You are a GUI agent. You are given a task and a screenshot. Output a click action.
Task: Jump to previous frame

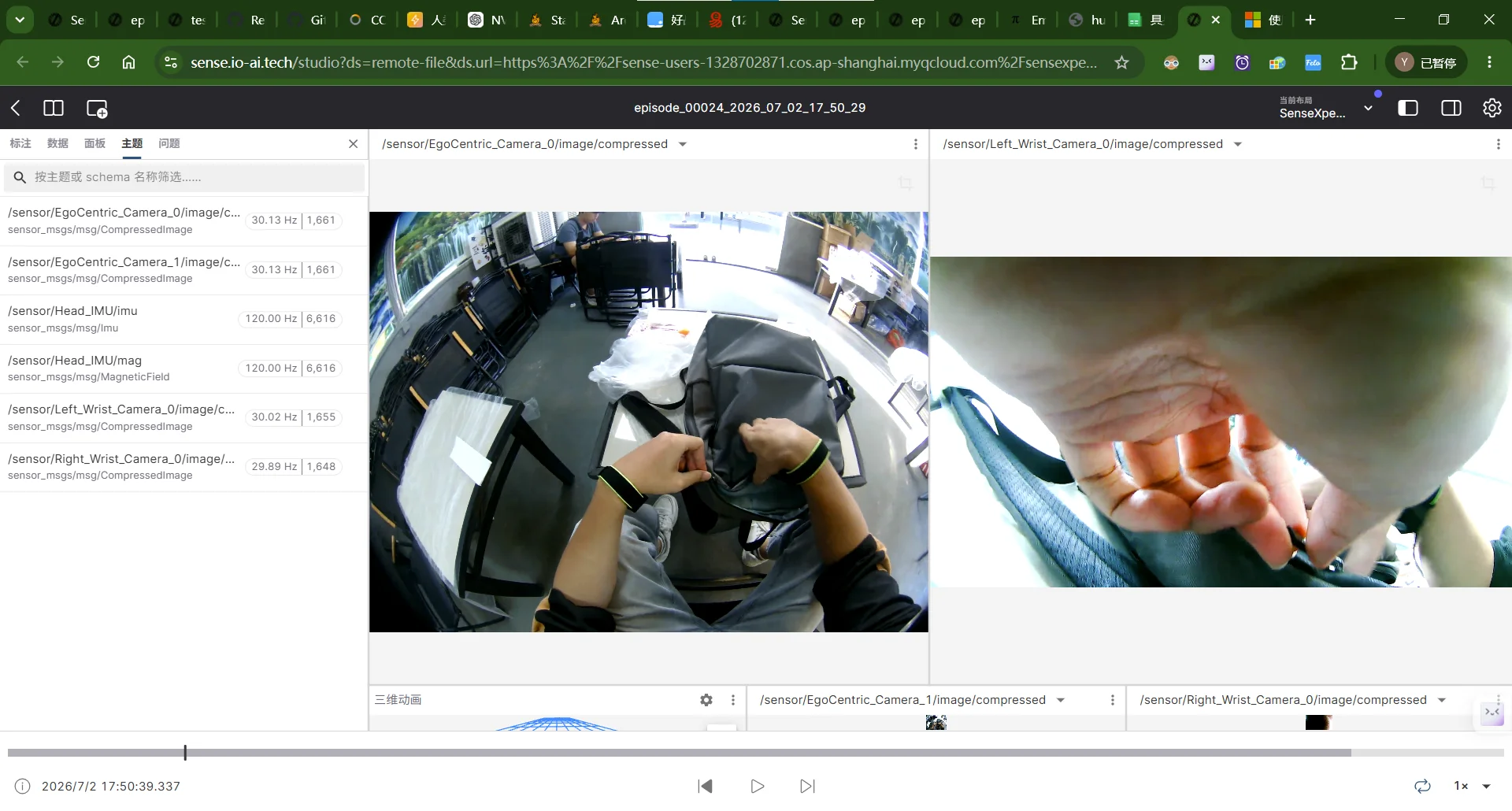(x=706, y=786)
